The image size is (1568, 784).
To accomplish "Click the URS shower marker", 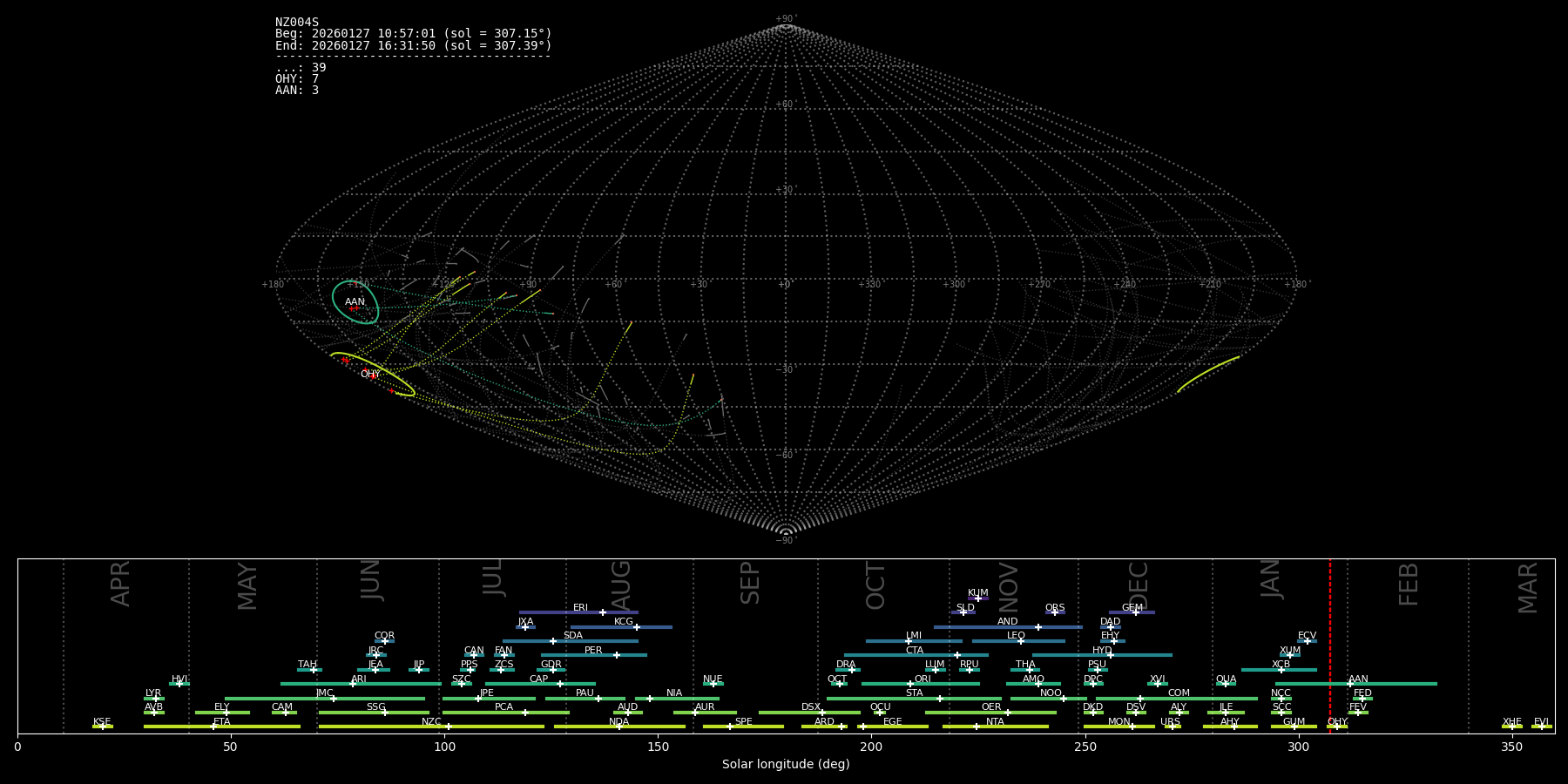I will tap(1173, 727).
